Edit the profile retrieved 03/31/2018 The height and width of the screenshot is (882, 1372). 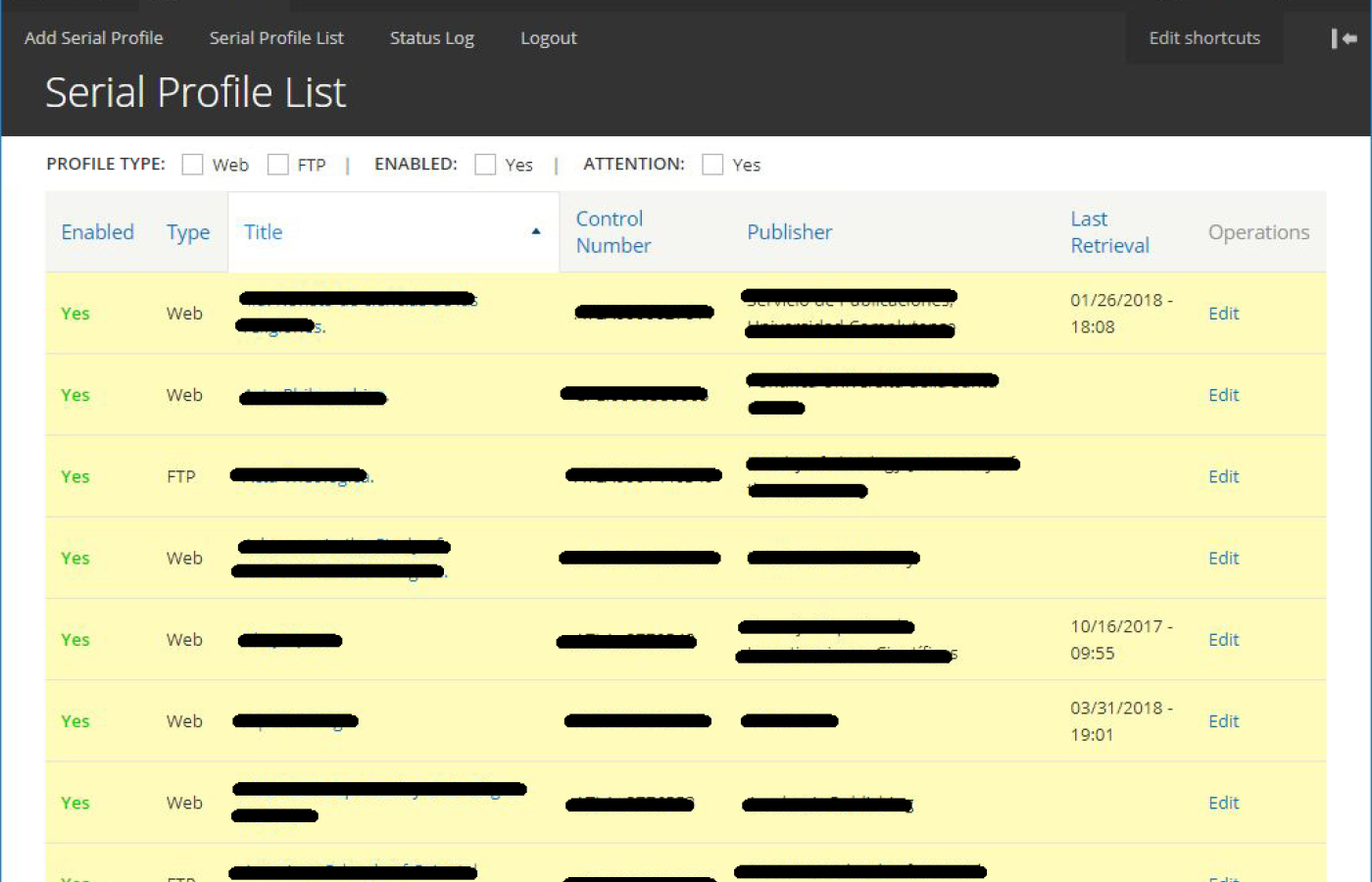click(x=1223, y=721)
